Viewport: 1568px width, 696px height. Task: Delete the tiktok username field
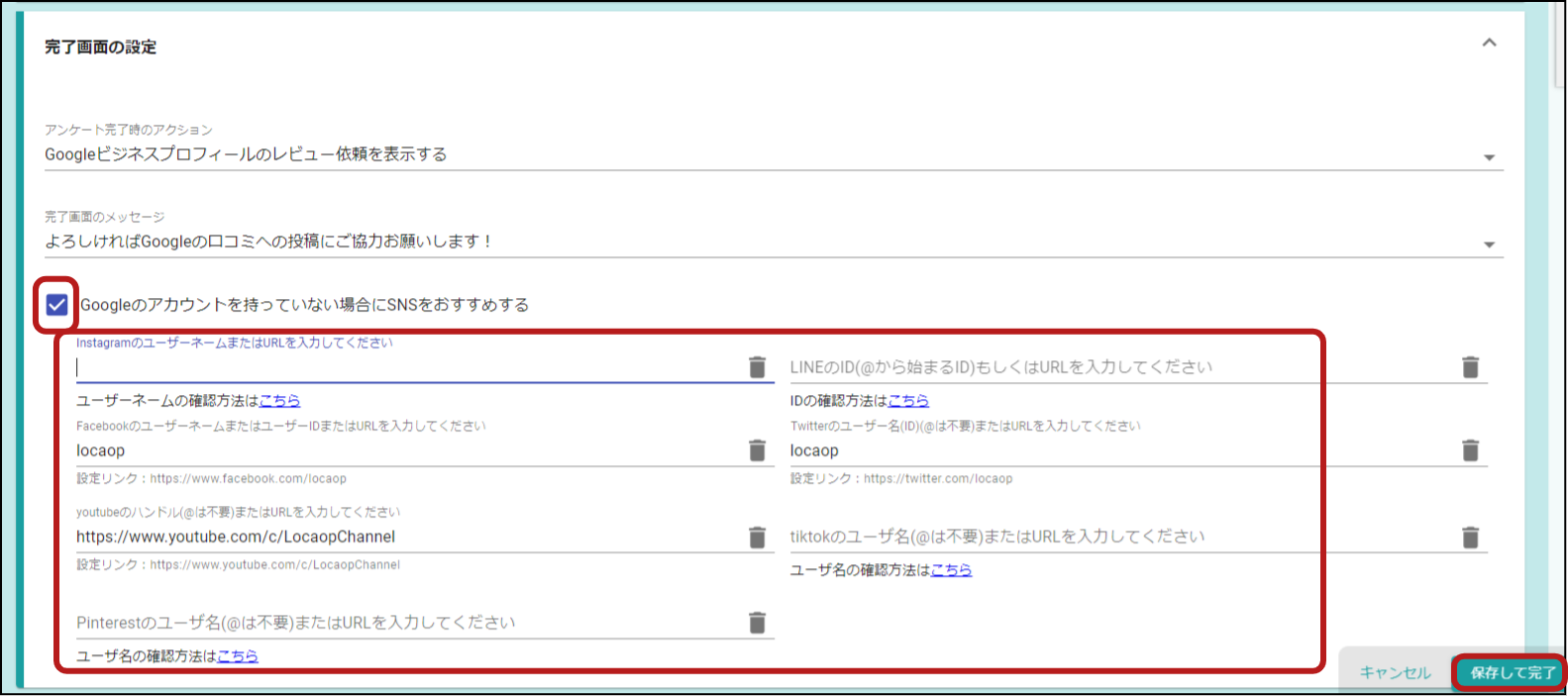tap(1471, 537)
